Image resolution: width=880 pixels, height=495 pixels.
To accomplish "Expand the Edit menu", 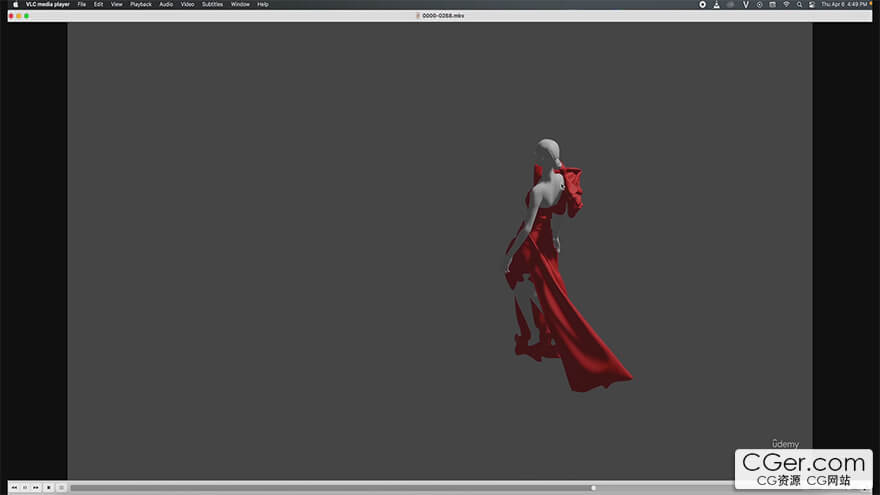I will click(x=98, y=4).
